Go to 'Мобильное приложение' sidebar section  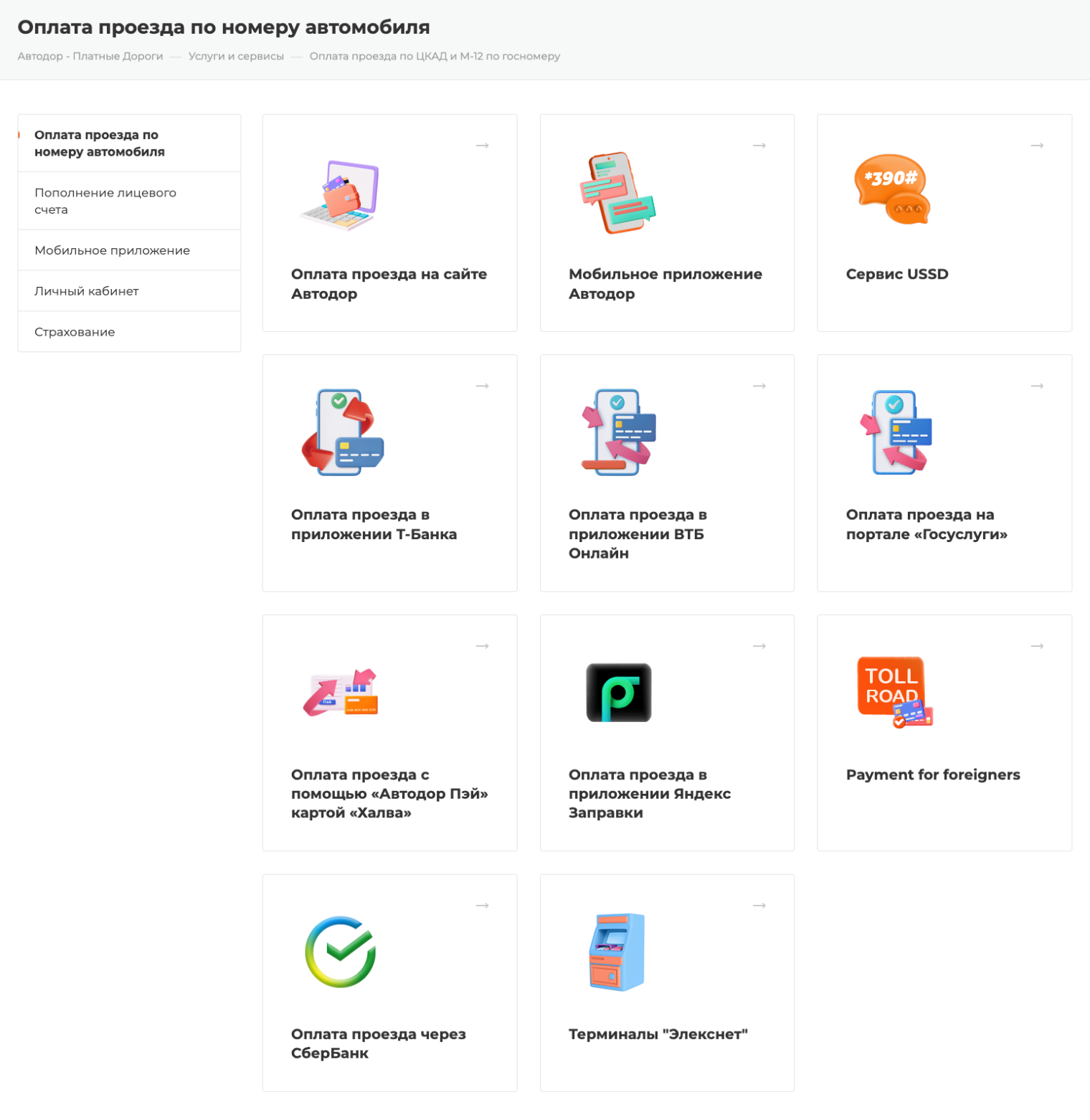point(129,250)
